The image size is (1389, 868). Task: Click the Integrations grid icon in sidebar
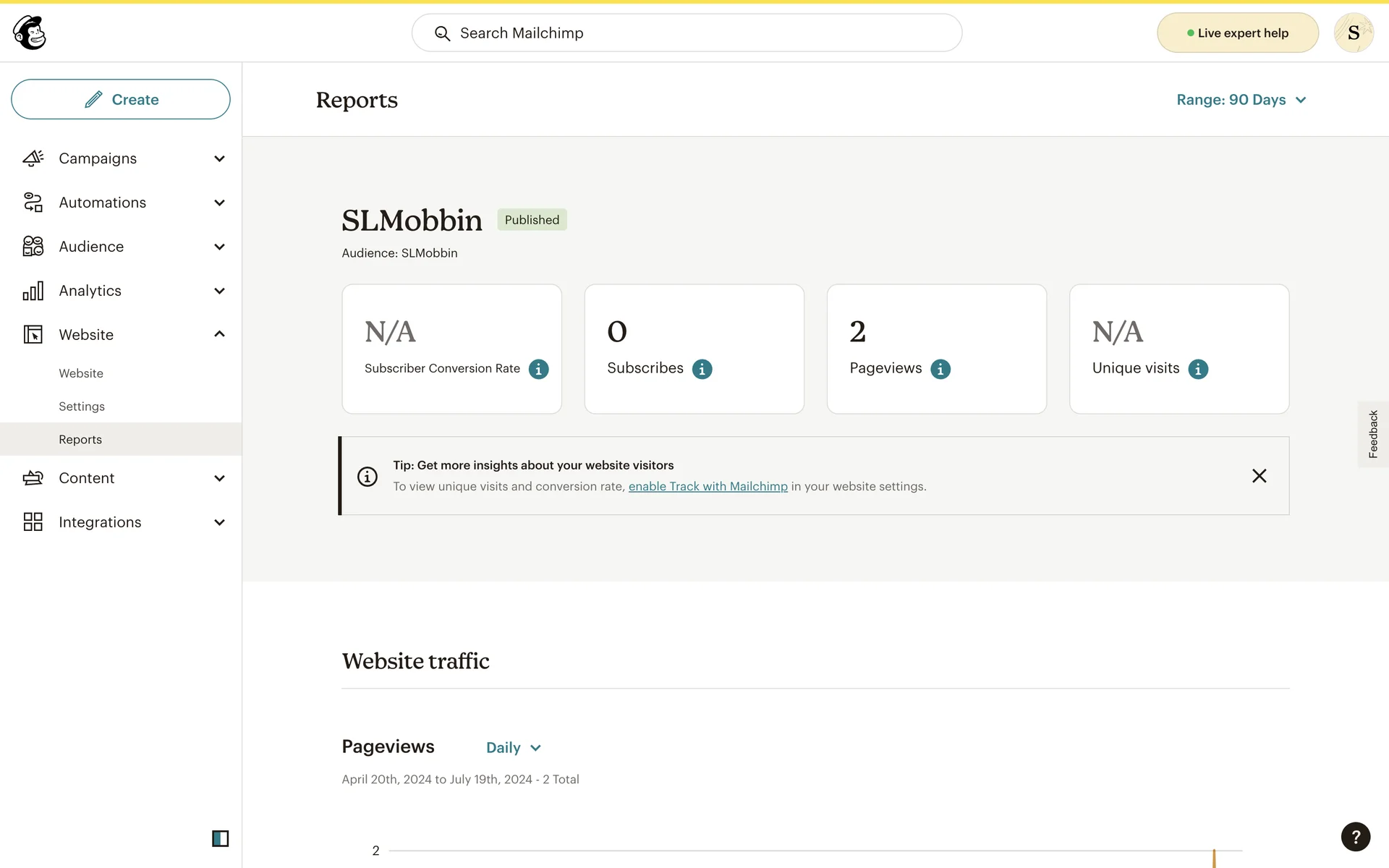(33, 522)
